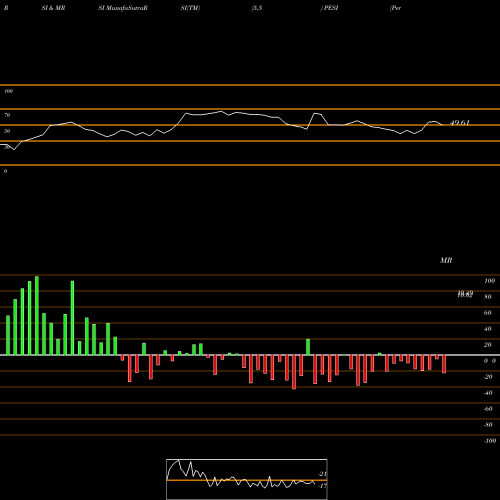Click the 100 label on MR axis

(489, 281)
